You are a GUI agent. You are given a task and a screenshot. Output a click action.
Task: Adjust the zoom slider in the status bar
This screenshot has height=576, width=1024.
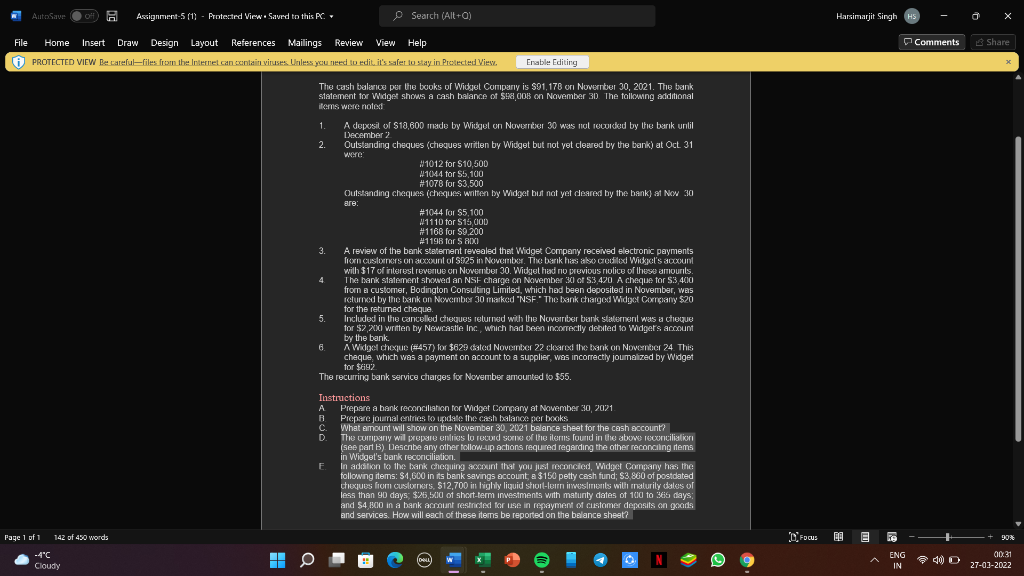(948, 537)
